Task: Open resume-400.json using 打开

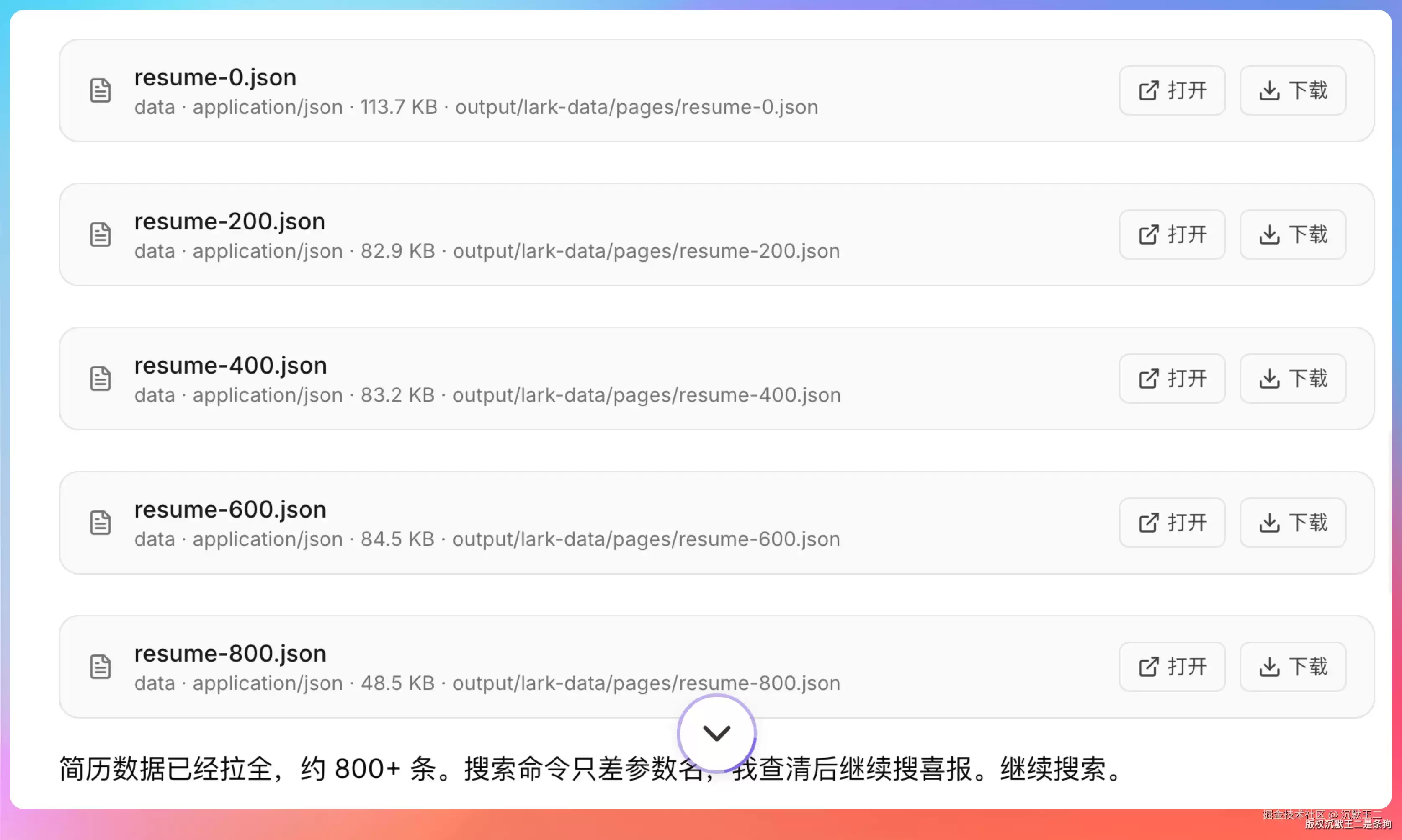Action: coord(1172,379)
